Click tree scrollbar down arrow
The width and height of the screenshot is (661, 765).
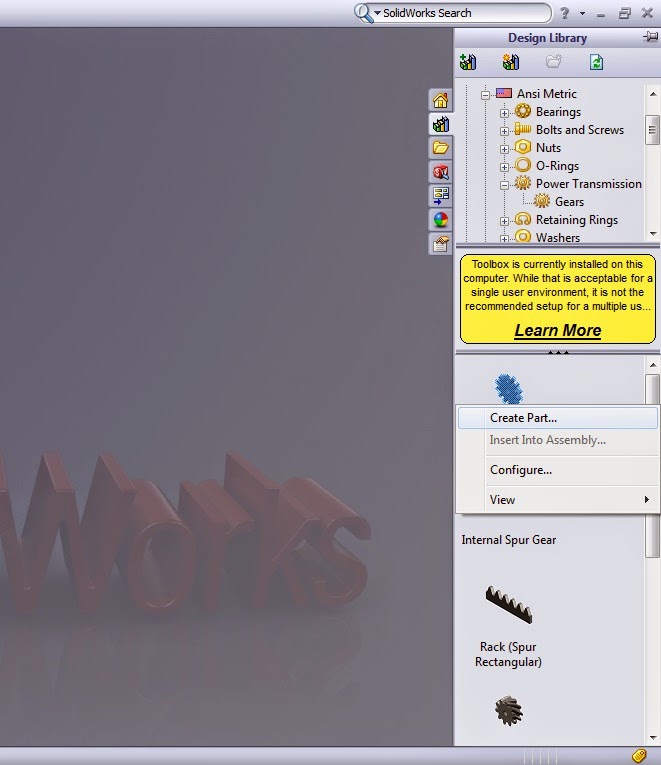pos(653,234)
